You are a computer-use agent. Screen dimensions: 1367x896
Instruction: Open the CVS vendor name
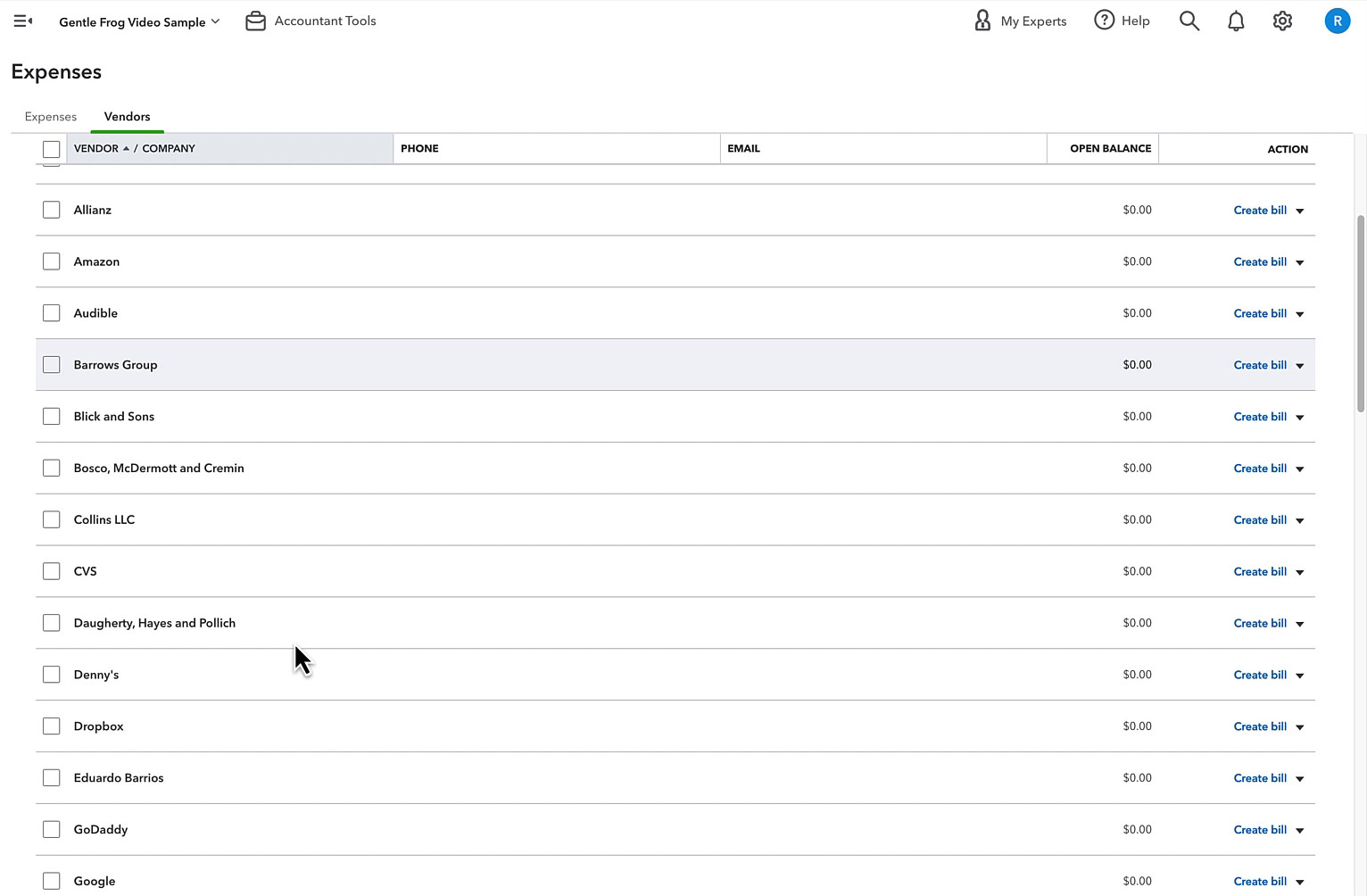(x=85, y=571)
